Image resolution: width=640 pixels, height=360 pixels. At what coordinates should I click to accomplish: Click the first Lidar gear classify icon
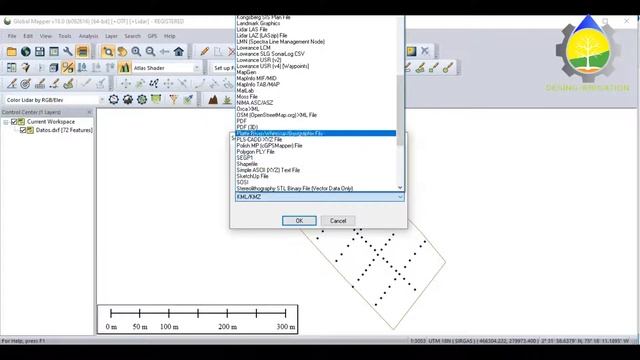point(113,100)
